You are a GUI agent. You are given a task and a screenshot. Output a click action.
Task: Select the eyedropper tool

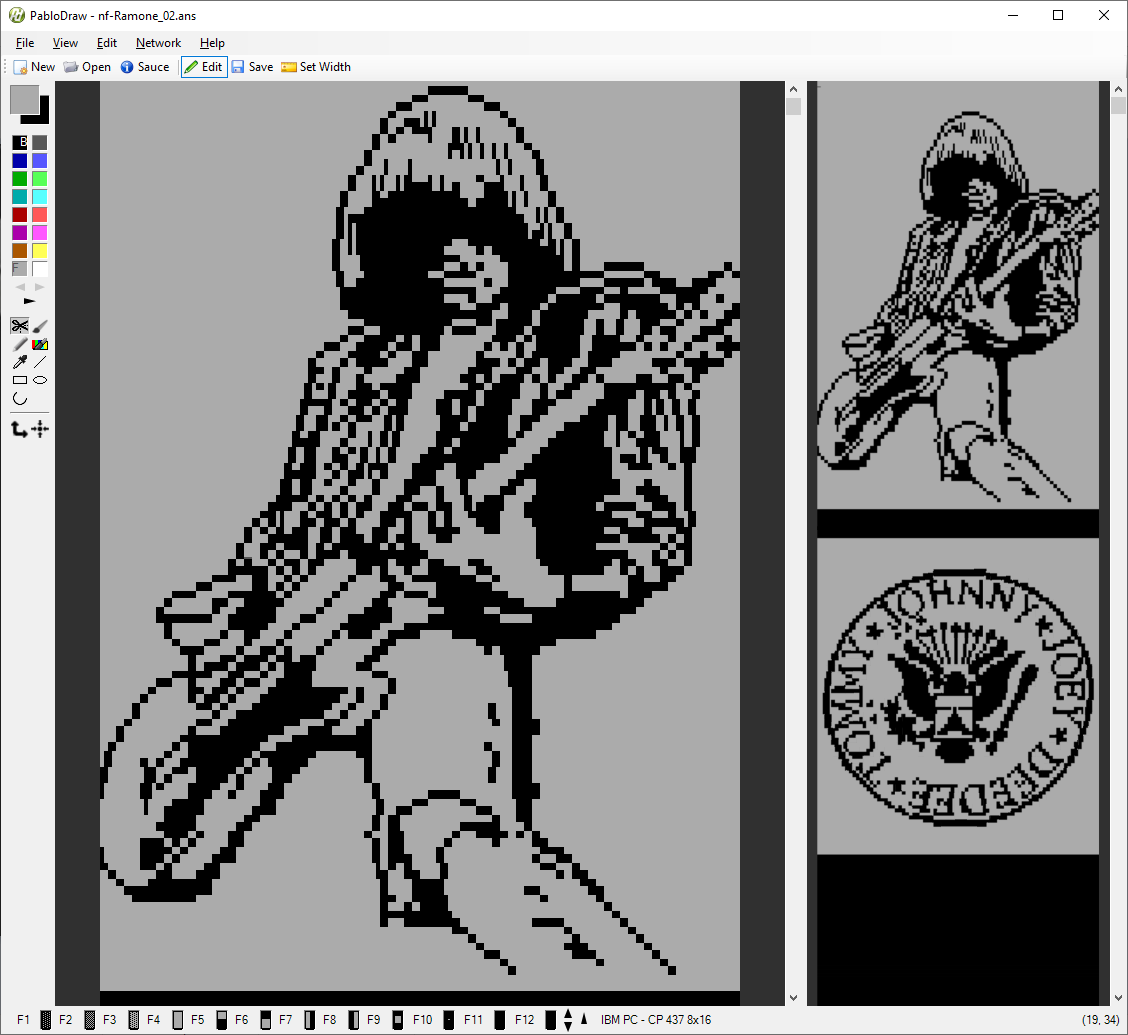[19, 362]
